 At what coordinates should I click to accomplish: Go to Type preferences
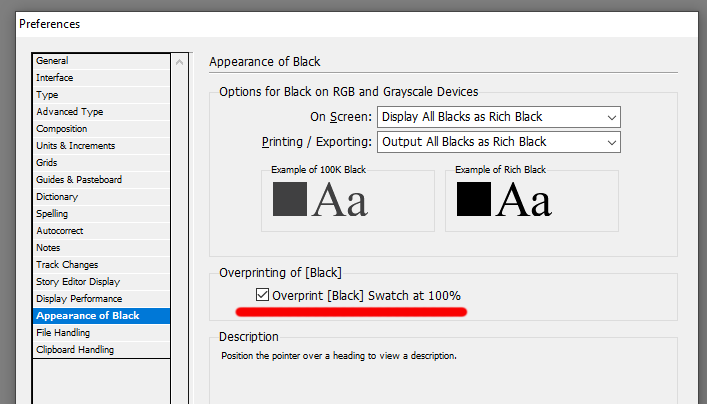tap(47, 95)
